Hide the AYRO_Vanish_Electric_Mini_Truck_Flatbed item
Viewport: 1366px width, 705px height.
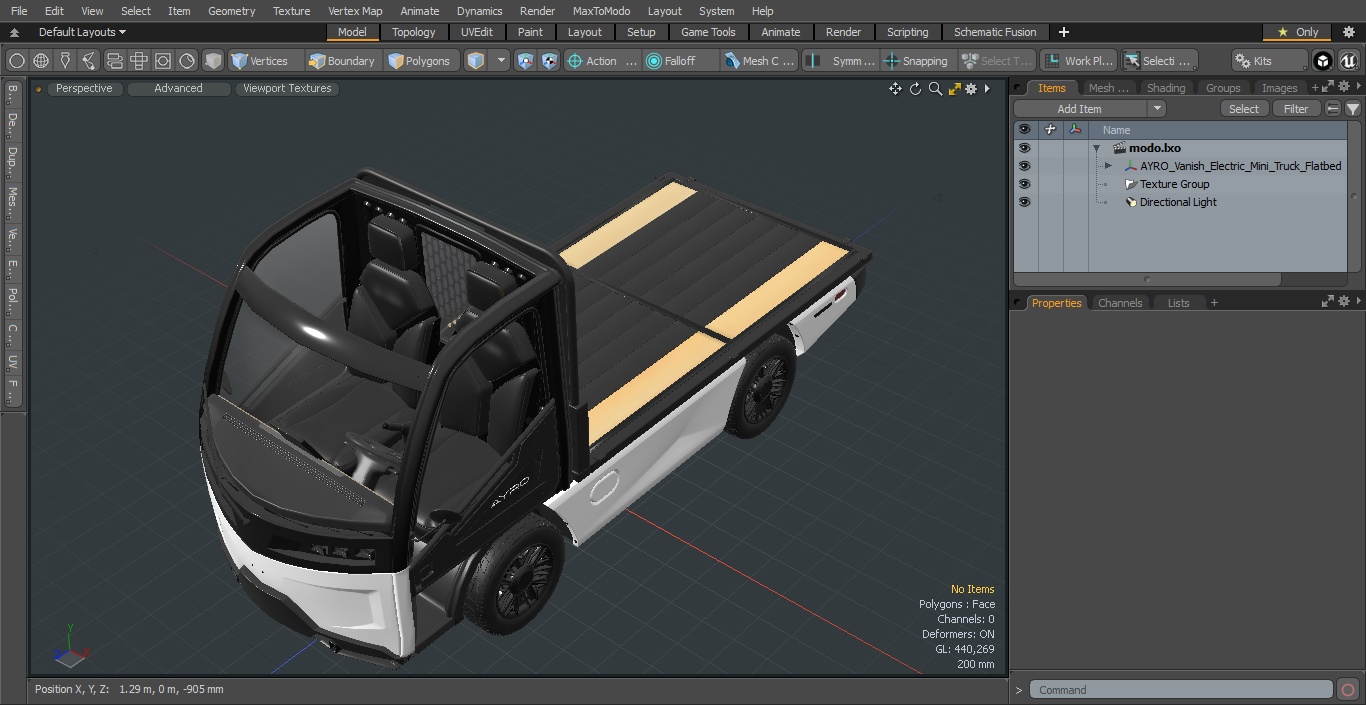(x=1024, y=166)
